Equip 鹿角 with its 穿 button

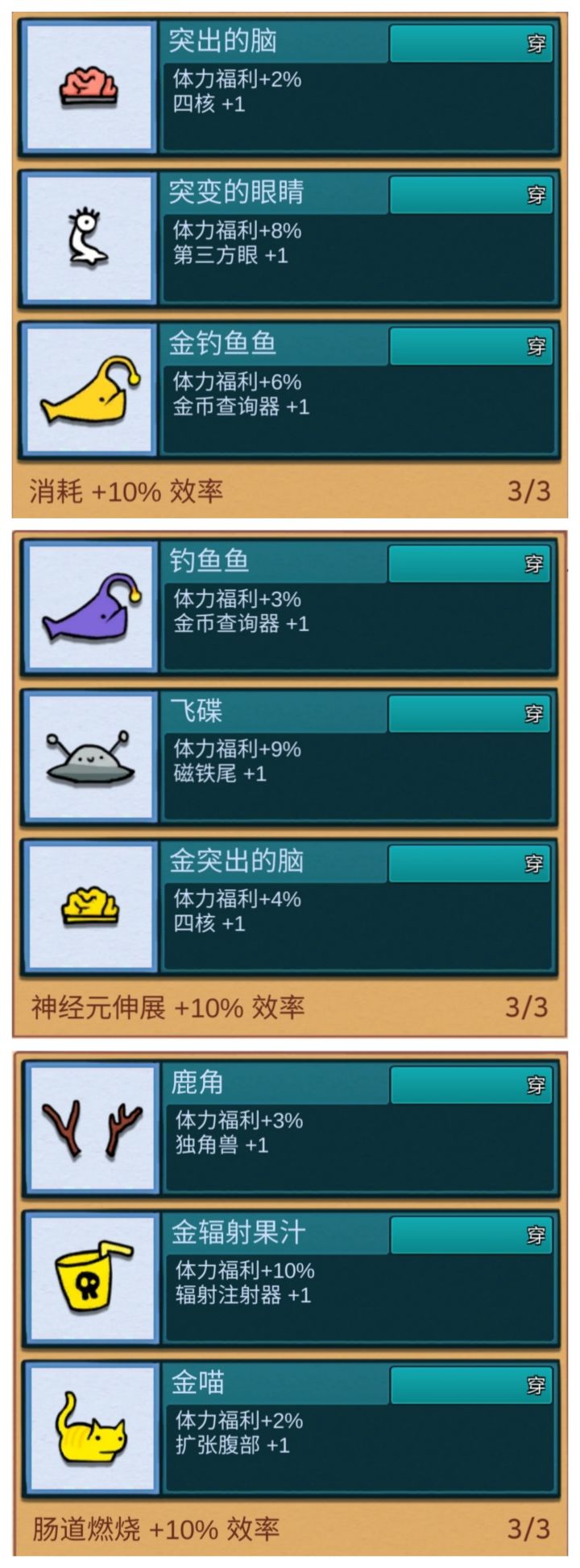tap(472, 1085)
